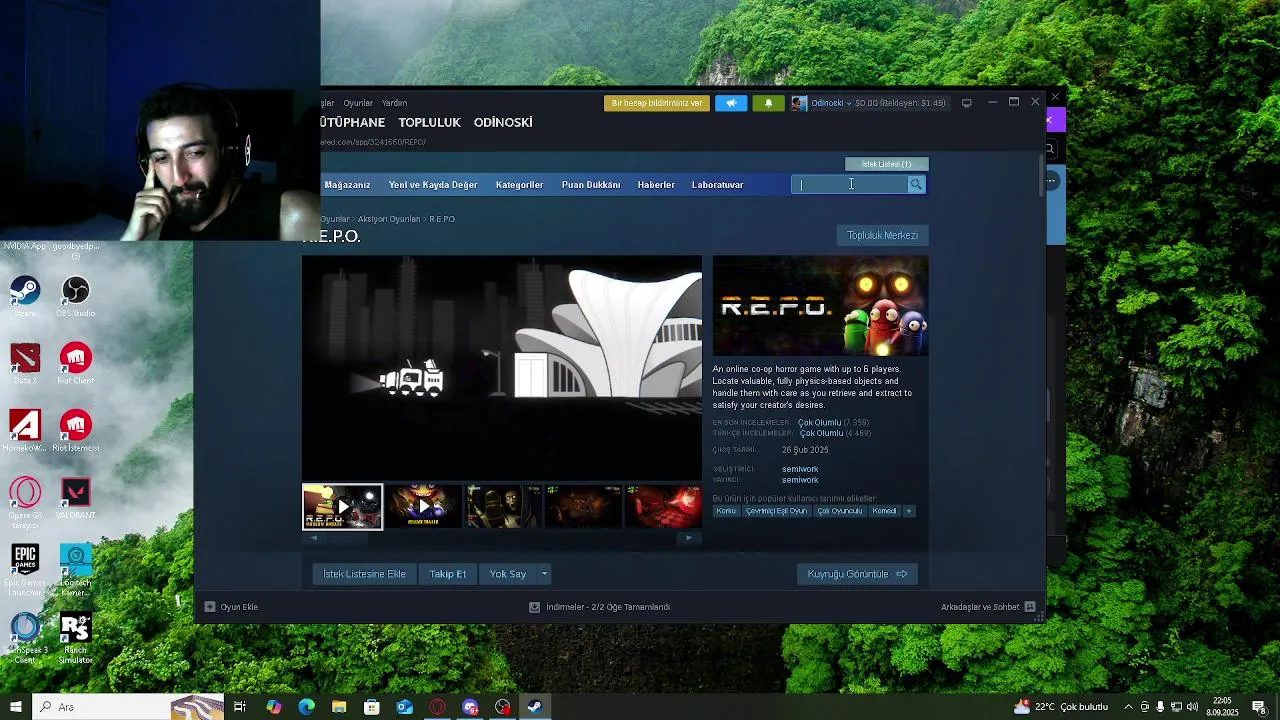The height and width of the screenshot is (720, 1280).
Task: Switch to Opera GX in the taskbar
Action: tap(437, 707)
